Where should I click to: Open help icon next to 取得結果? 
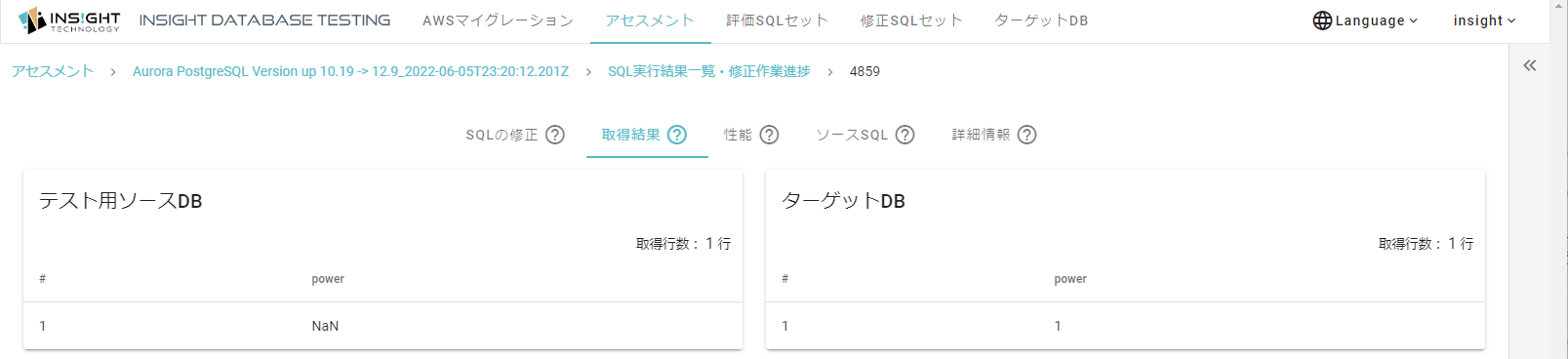tap(677, 135)
